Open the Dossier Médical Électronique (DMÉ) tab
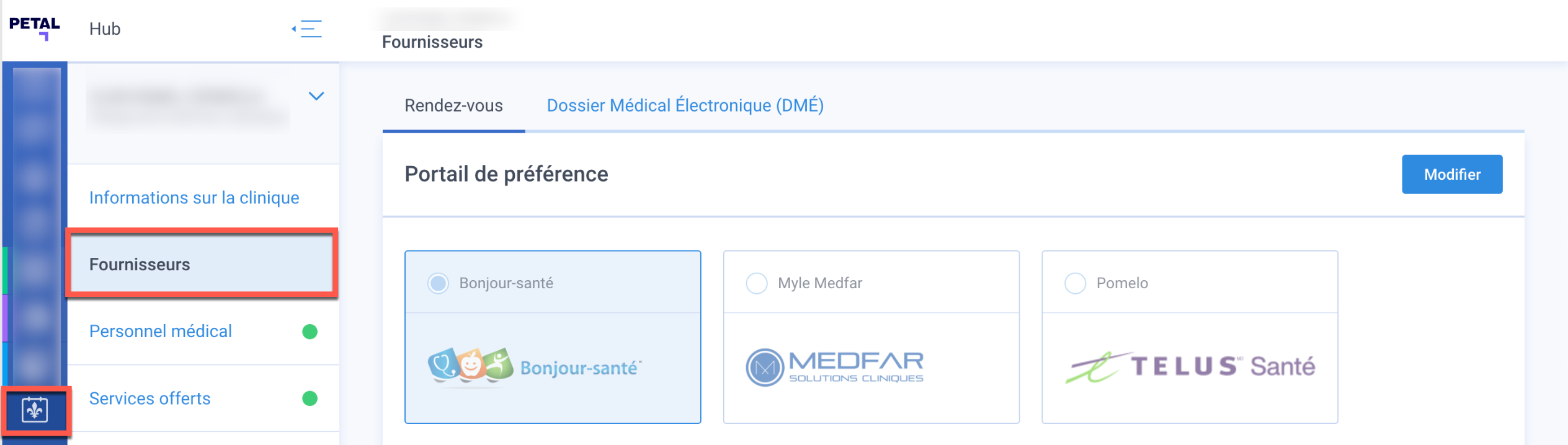Screen dimensions: 1568x445 pyautogui.click(x=685, y=105)
